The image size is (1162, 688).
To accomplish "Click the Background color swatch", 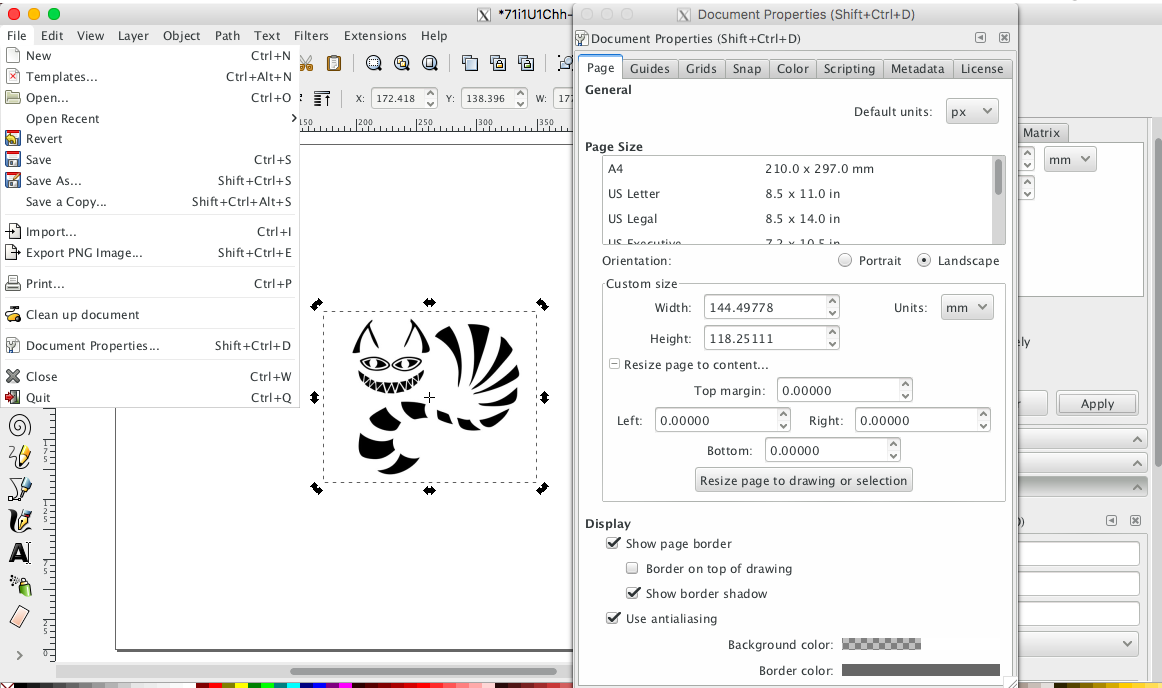I will [x=882, y=644].
